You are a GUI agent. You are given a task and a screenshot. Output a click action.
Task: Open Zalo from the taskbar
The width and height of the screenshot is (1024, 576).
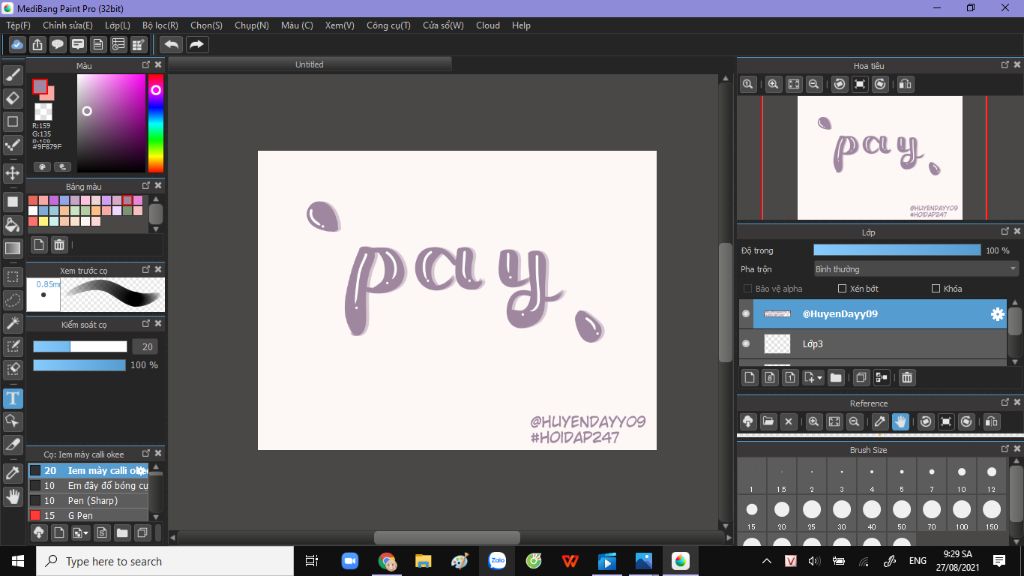point(497,561)
